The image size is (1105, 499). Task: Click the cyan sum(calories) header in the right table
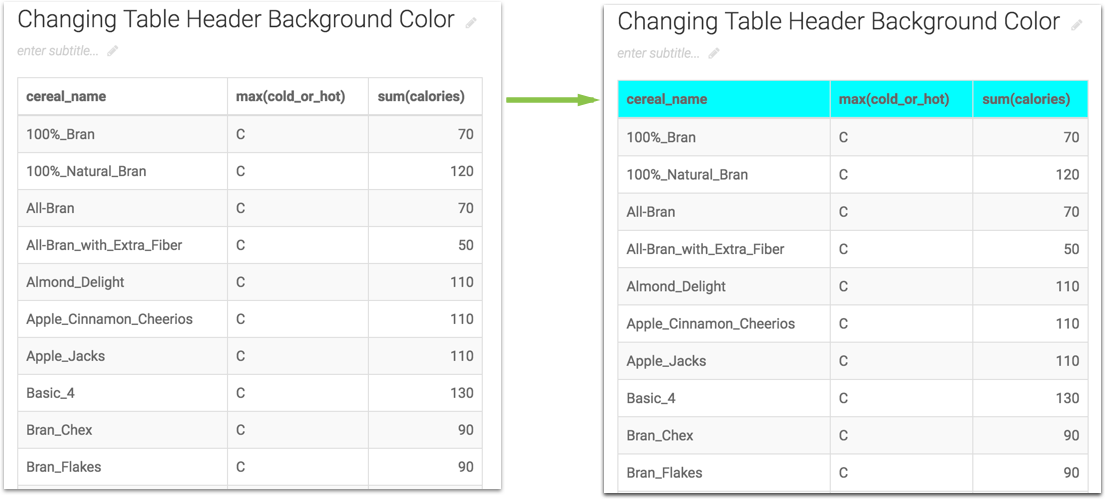[x=1026, y=99]
